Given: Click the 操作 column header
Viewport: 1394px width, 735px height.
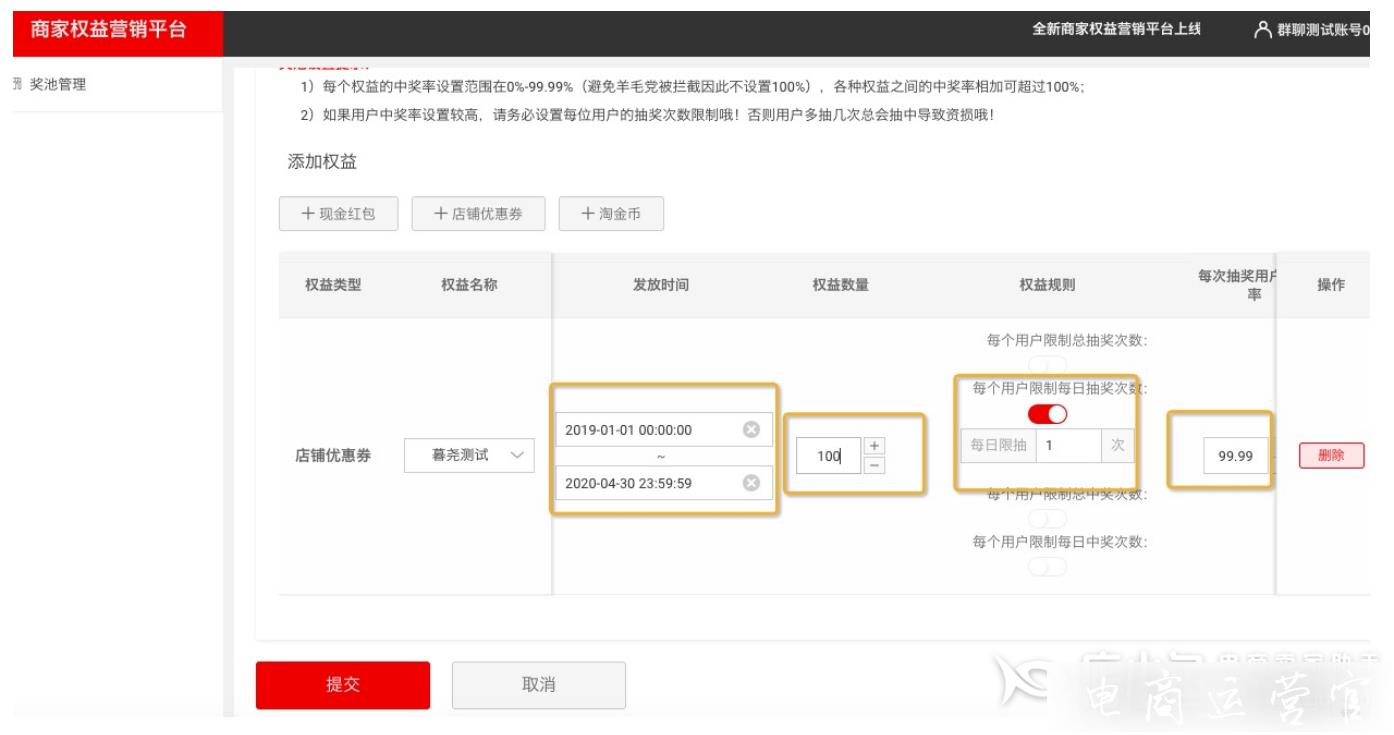Looking at the screenshot, I should pyautogui.click(x=1331, y=285).
